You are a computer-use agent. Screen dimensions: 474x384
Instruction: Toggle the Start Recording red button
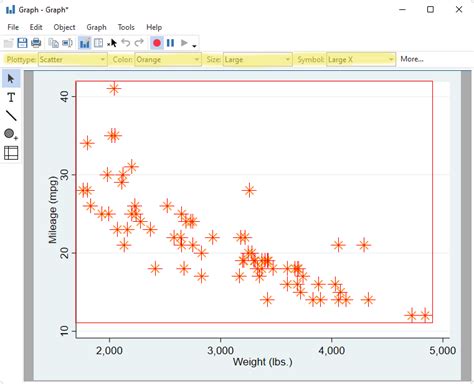click(157, 43)
